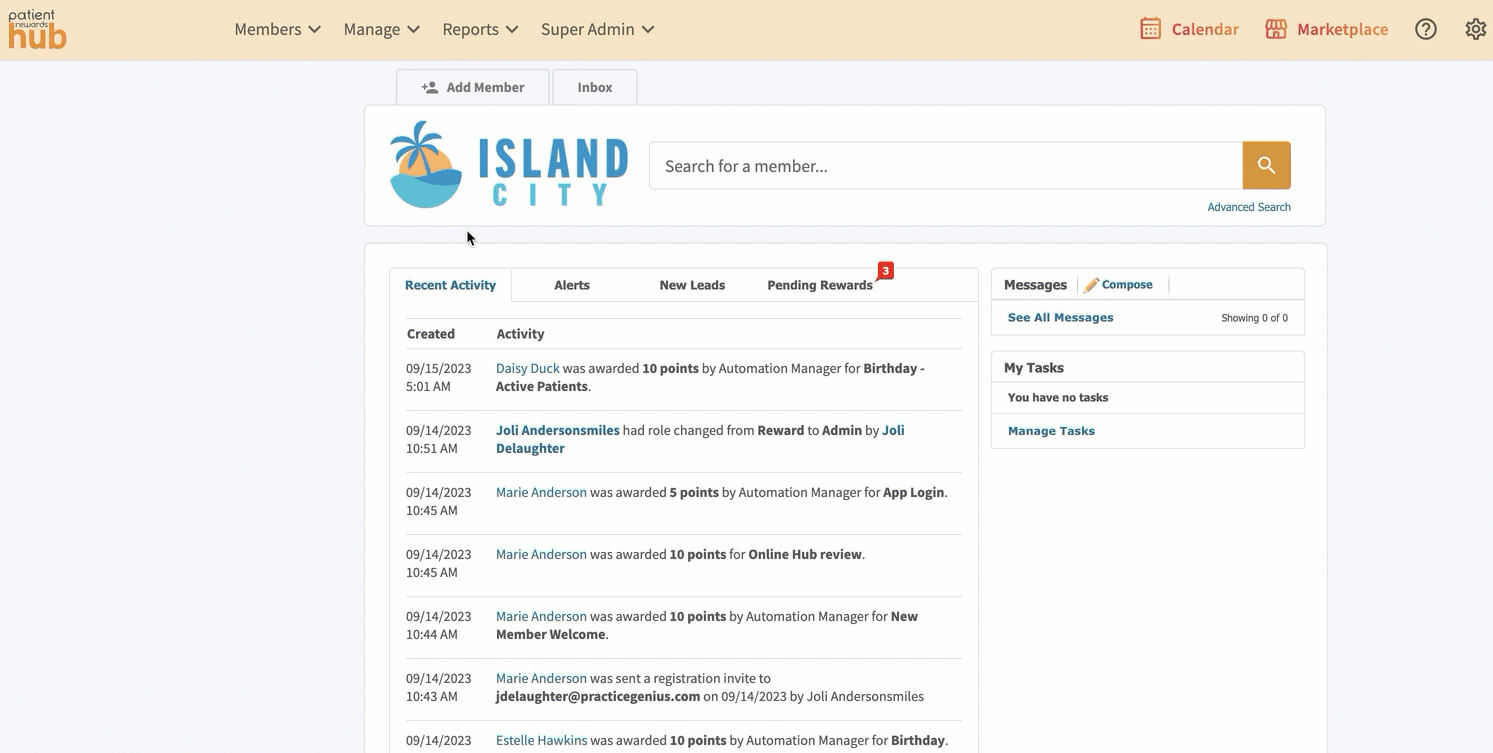
Task: Open the Pending Rewards tab
Action: pos(820,285)
